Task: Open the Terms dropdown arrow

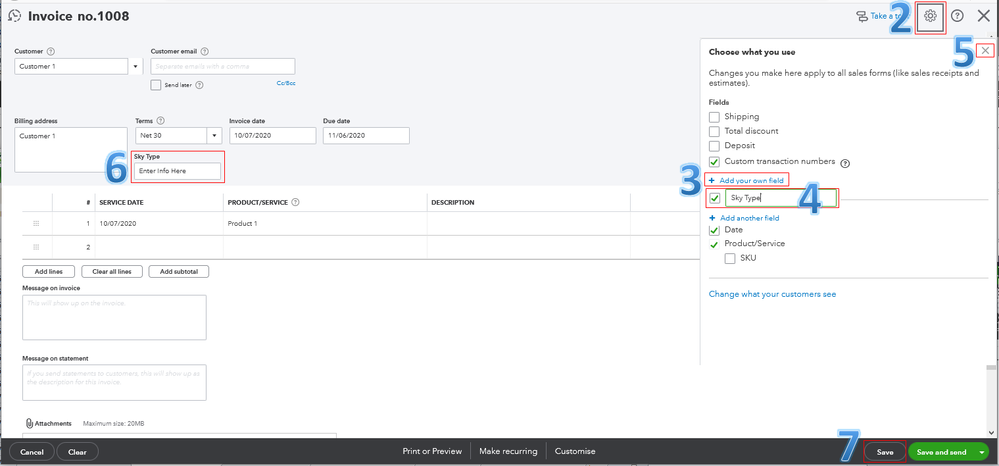Action: pyautogui.click(x=214, y=136)
